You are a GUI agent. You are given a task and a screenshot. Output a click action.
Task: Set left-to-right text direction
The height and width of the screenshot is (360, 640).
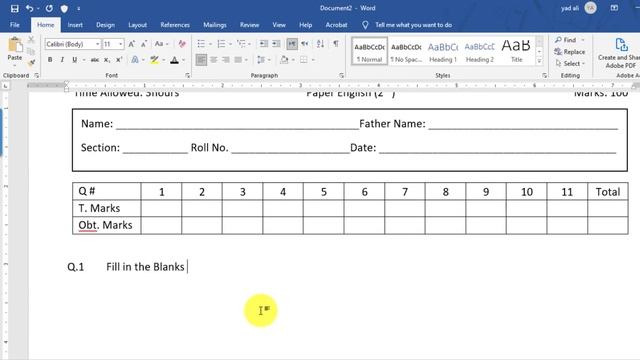[292, 44]
